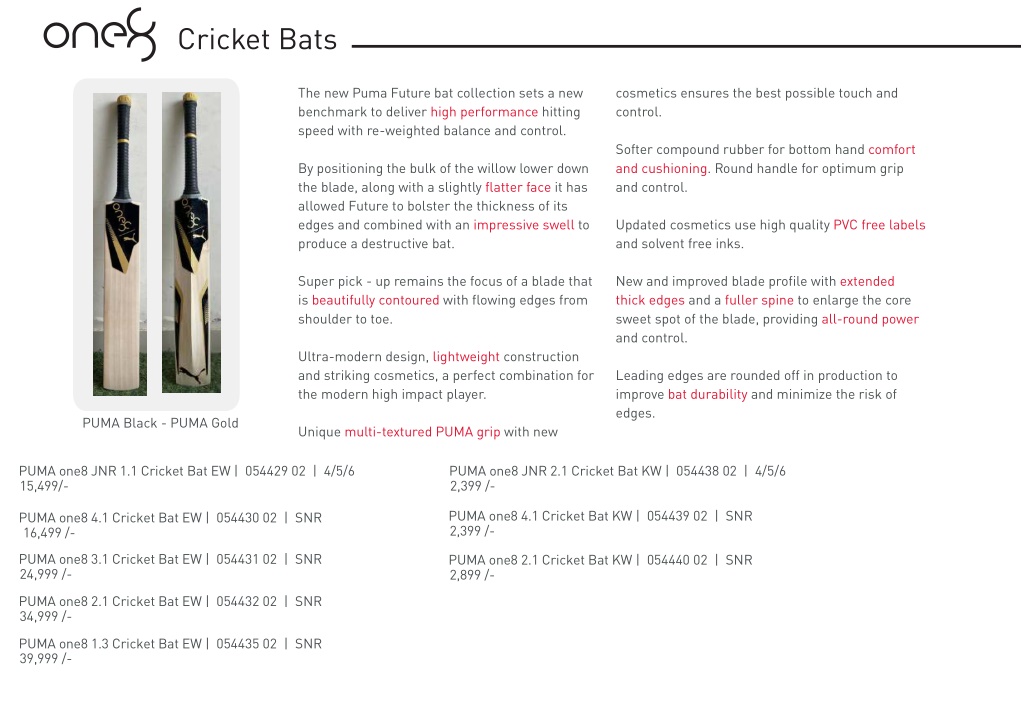Click the 'impressive swell' highlighted text
This screenshot has width=1023, height=718.
[524, 225]
